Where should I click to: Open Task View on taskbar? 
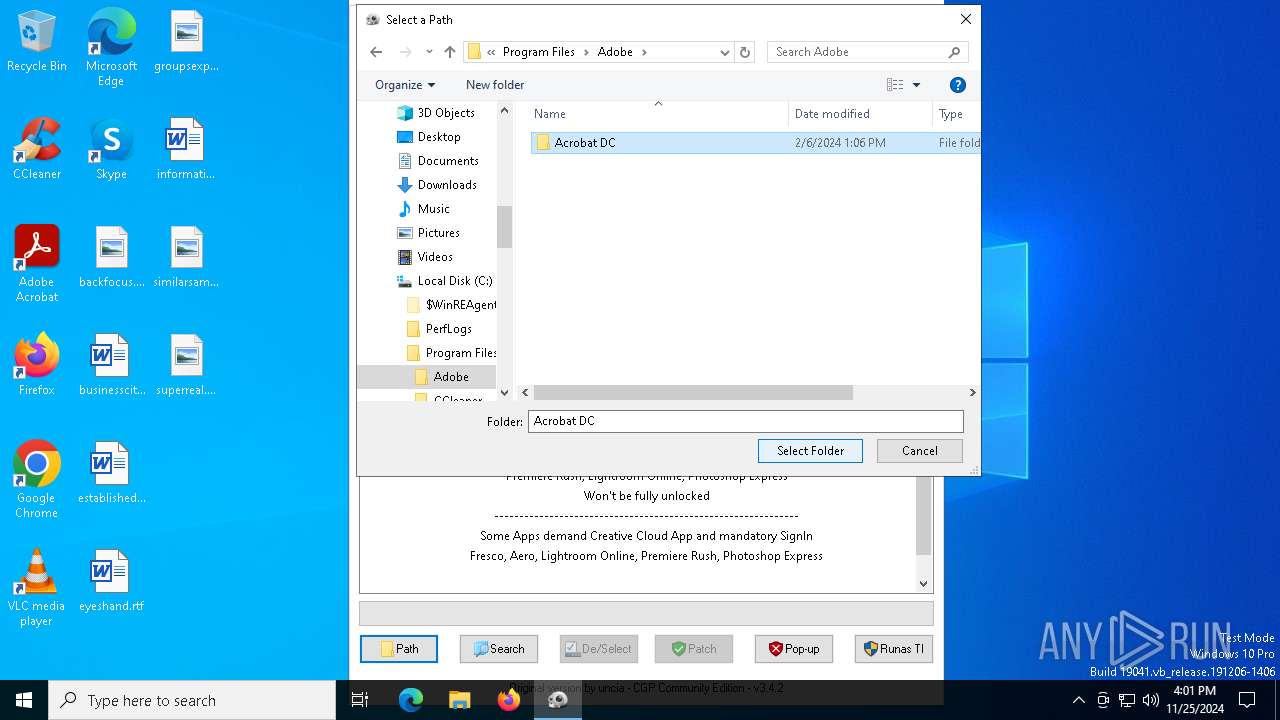360,700
